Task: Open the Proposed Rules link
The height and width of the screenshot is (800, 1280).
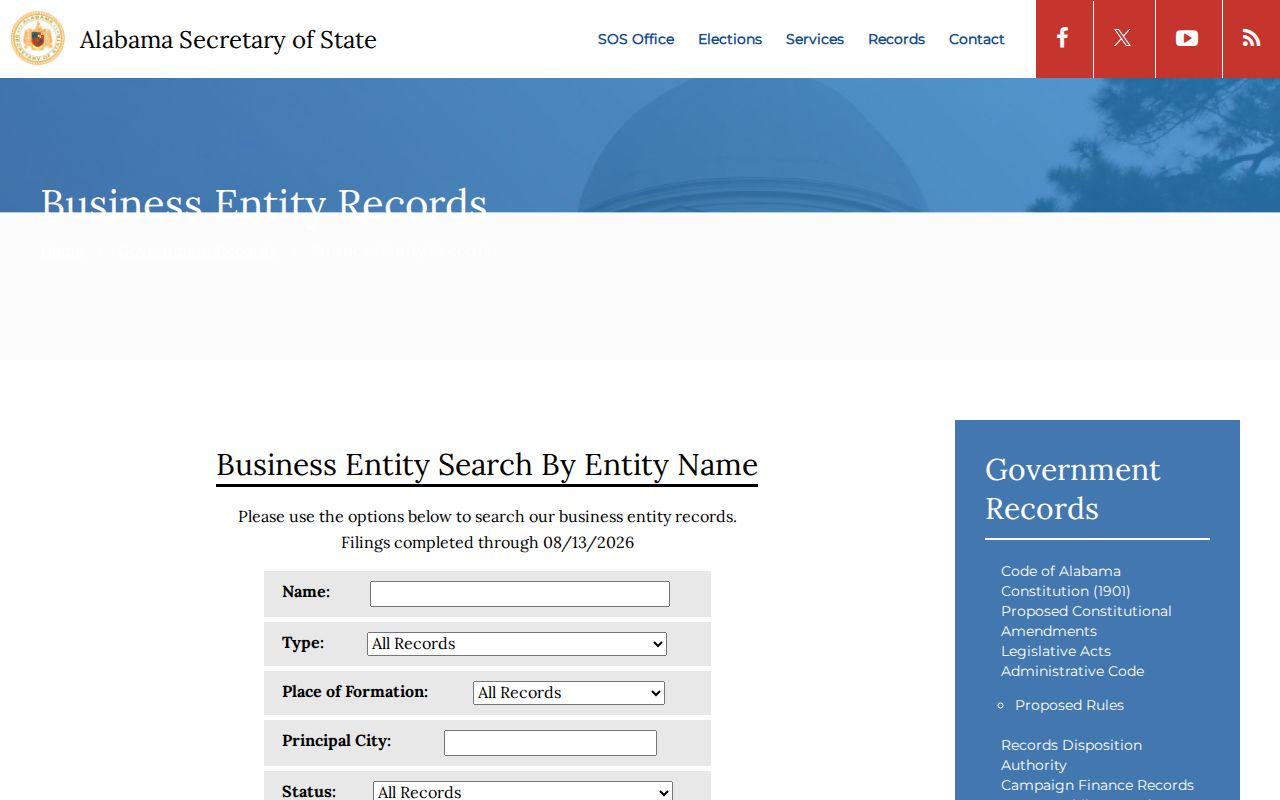Action: pyautogui.click(x=1069, y=705)
